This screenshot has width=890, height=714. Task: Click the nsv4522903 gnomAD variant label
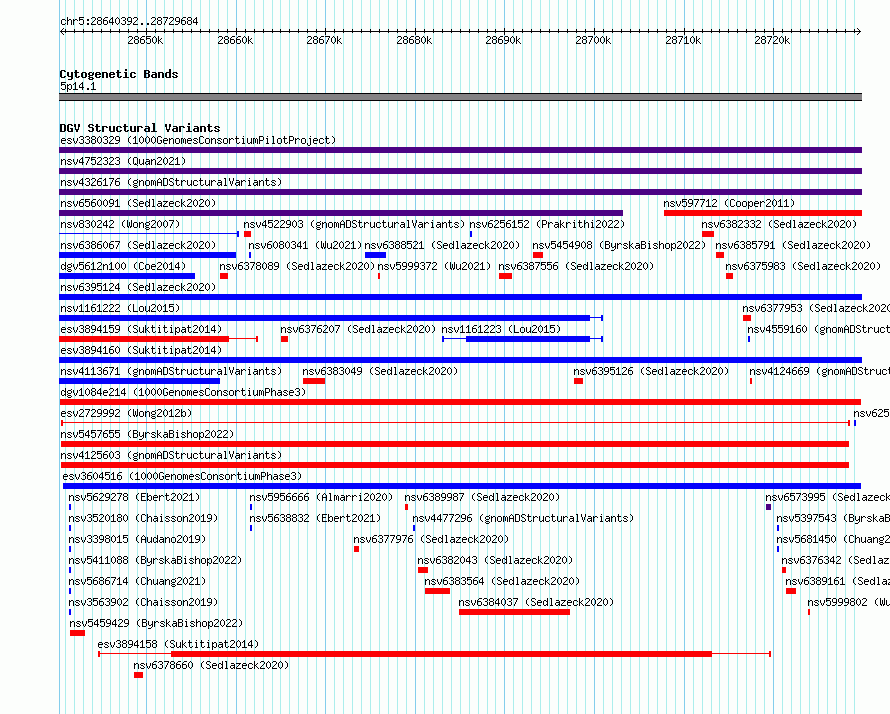click(x=354, y=224)
